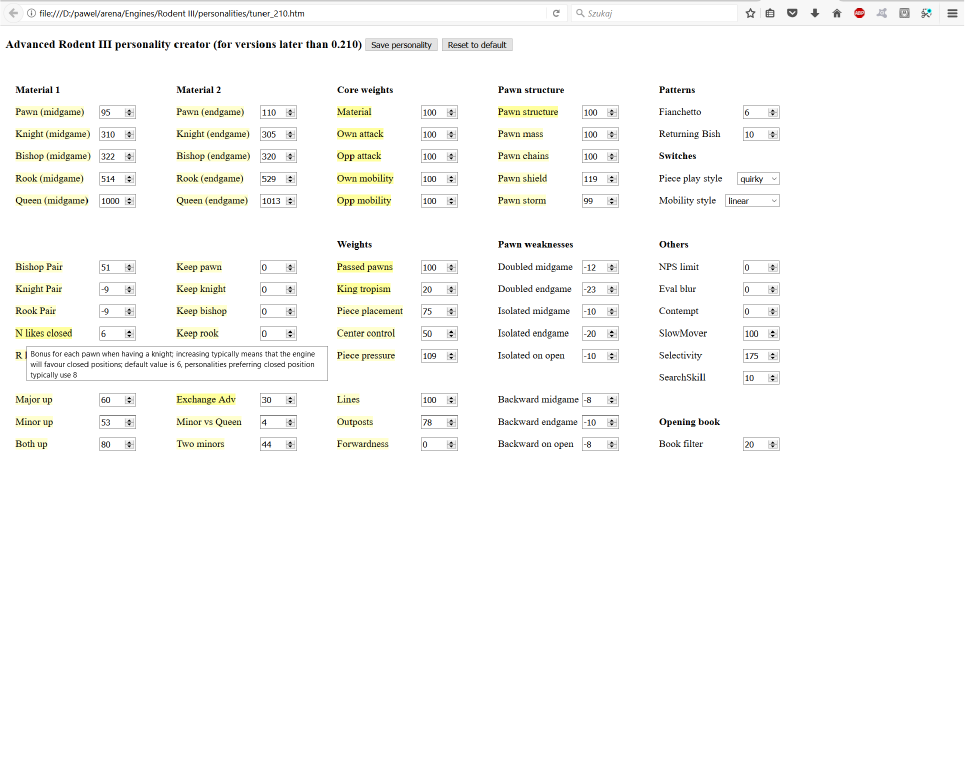Click the Selectivity spinner arrows
The width and height of the screenshot is (965, 762).
click(x=773, y=356)
